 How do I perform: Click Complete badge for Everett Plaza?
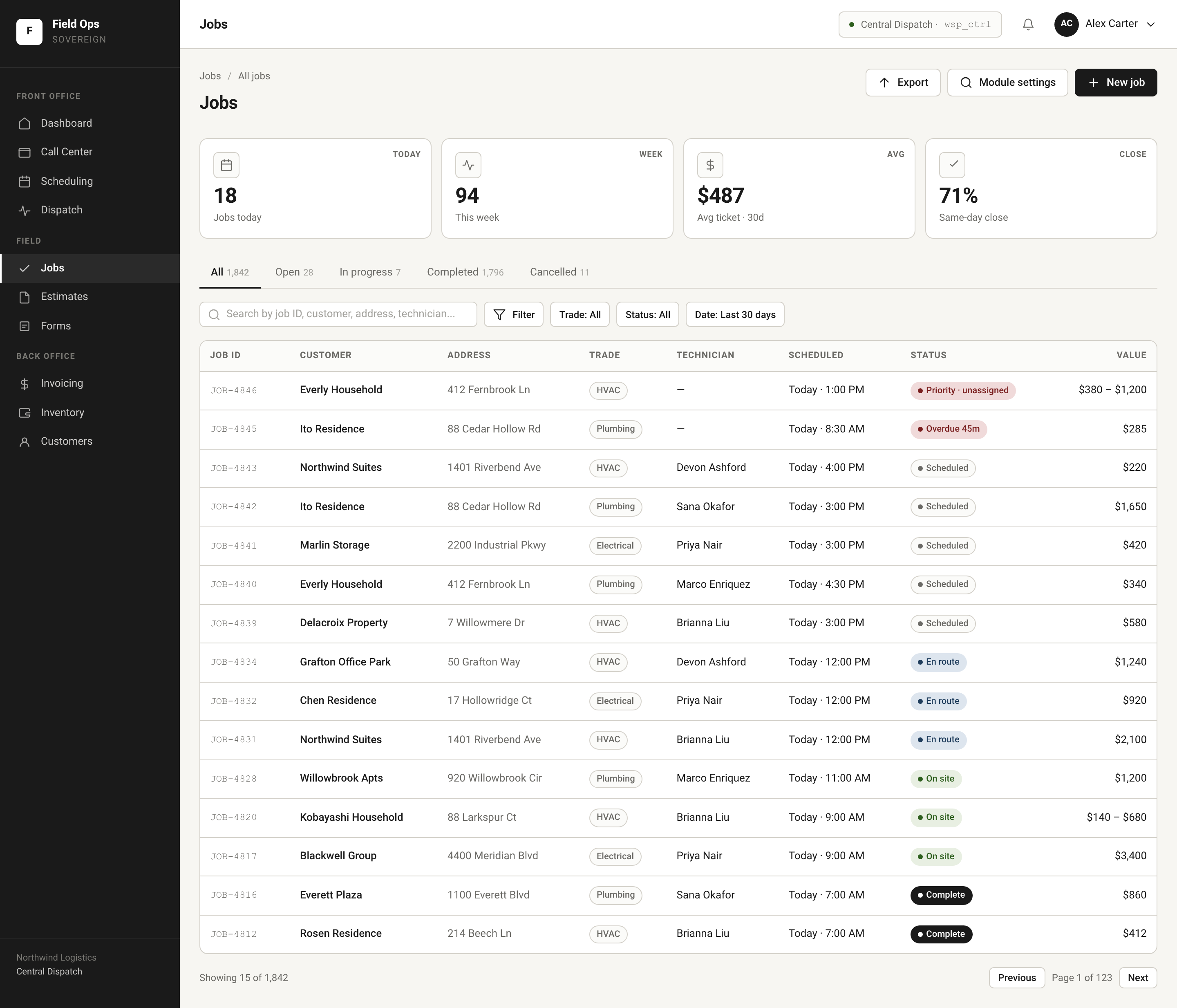click(941, 895)
